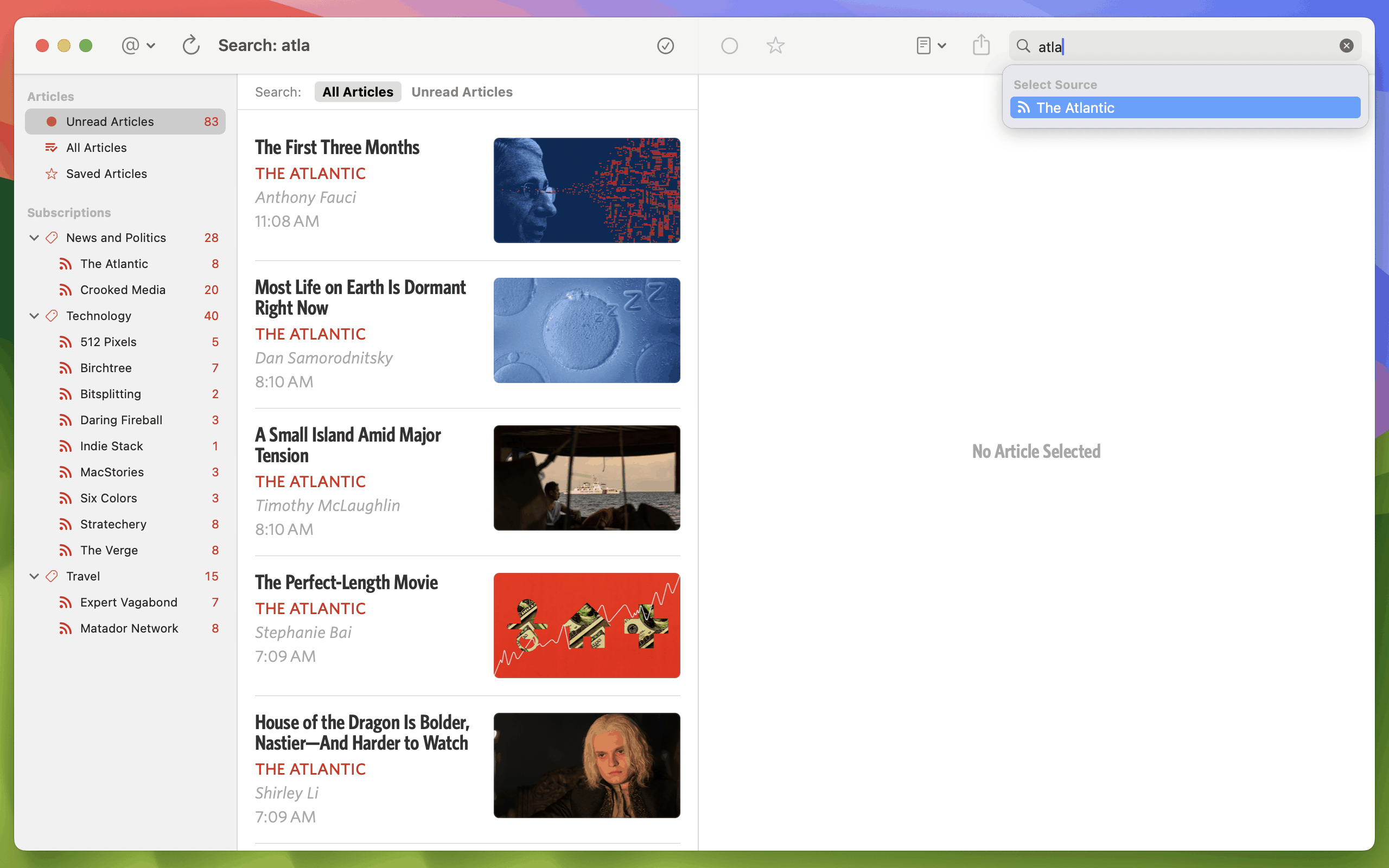Click the All Articles list icon
Viewport: 1389px width, 868px height.
point(52,148)
